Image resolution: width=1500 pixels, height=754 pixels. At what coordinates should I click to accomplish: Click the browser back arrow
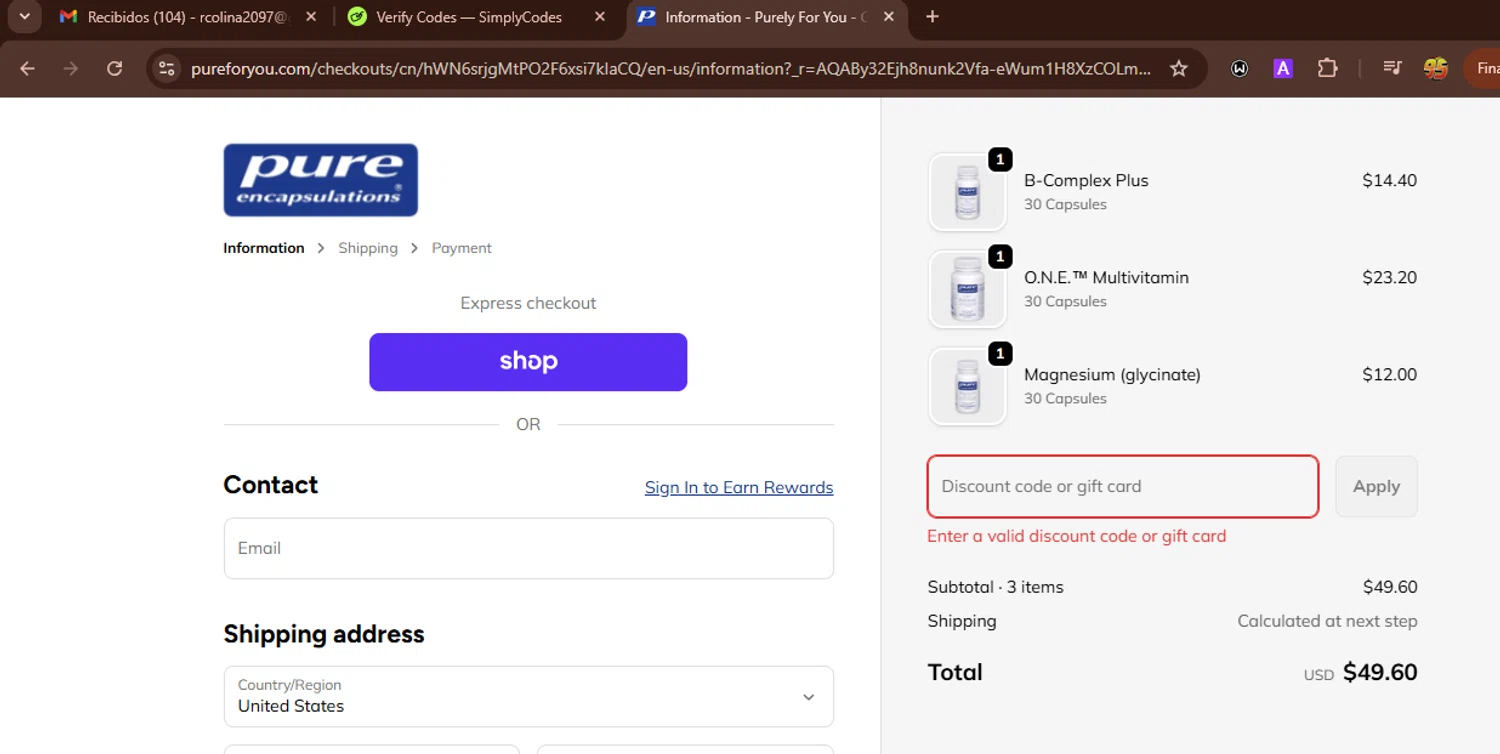(x=27, y=68)
